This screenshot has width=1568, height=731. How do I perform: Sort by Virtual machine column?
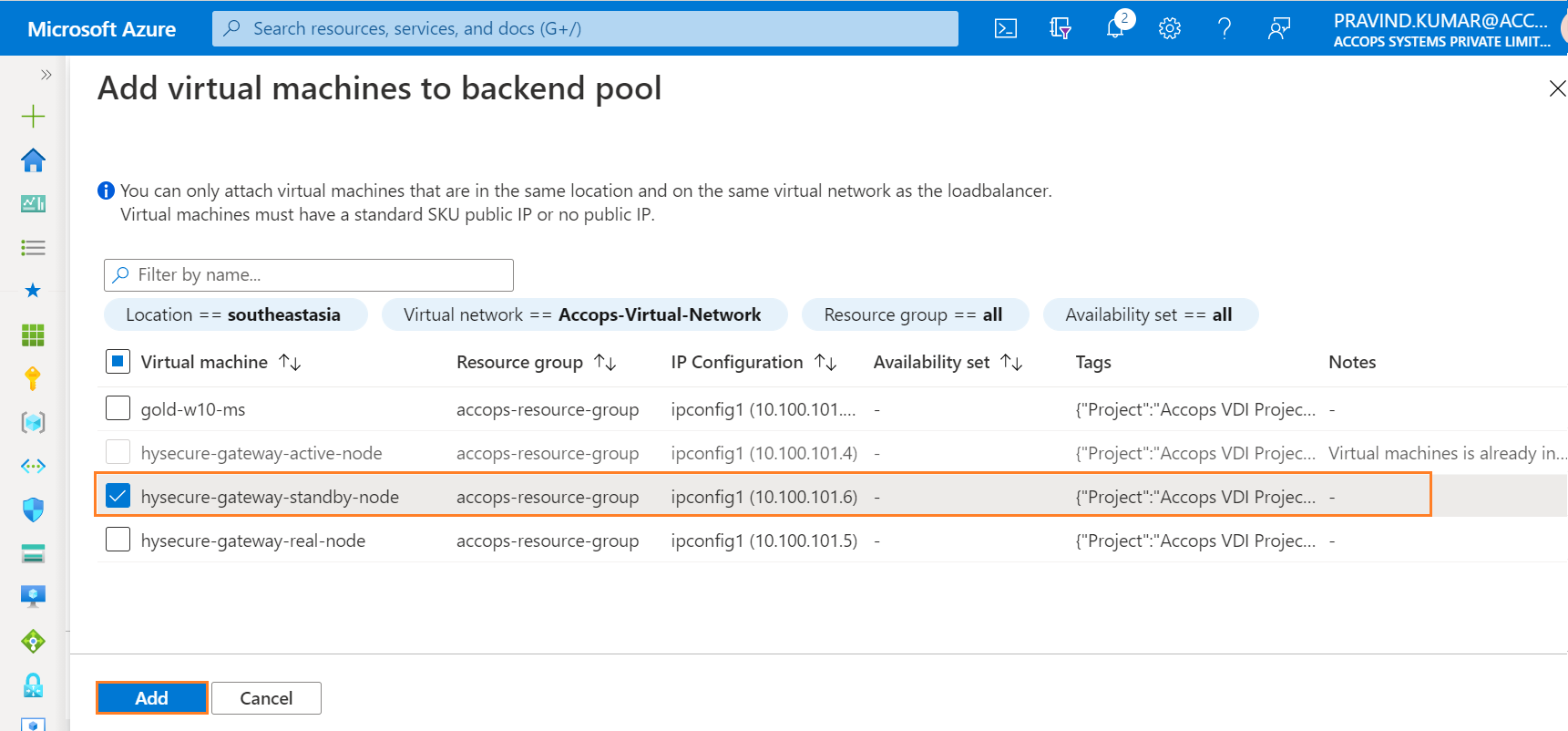pyautogui.click(x=220, y=362)
